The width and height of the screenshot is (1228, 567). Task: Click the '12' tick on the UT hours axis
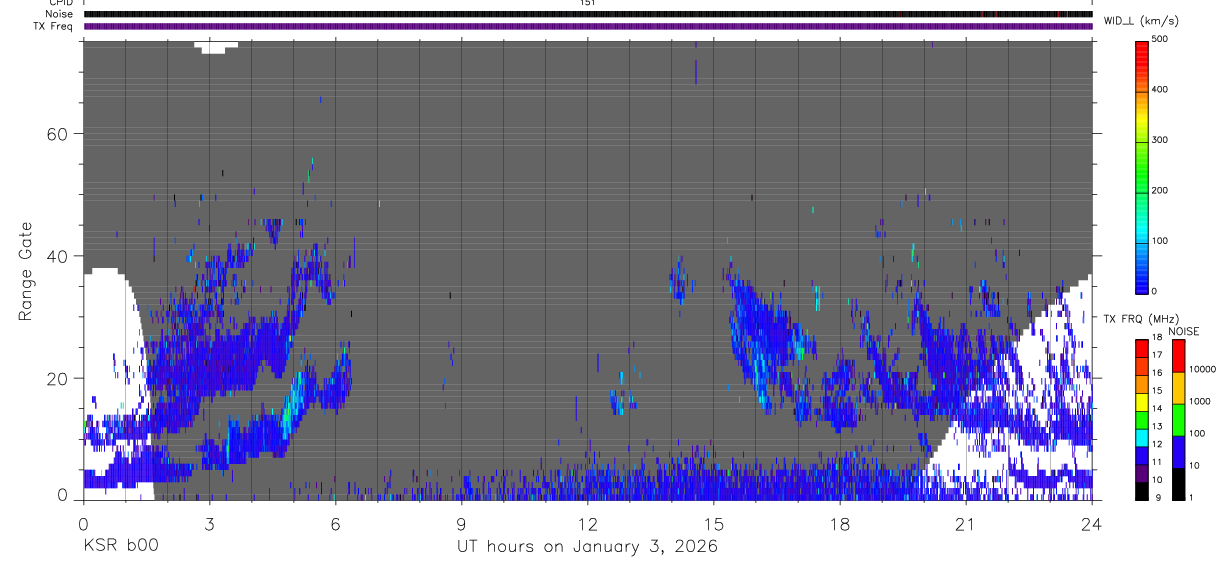click(x=588, y=523)
